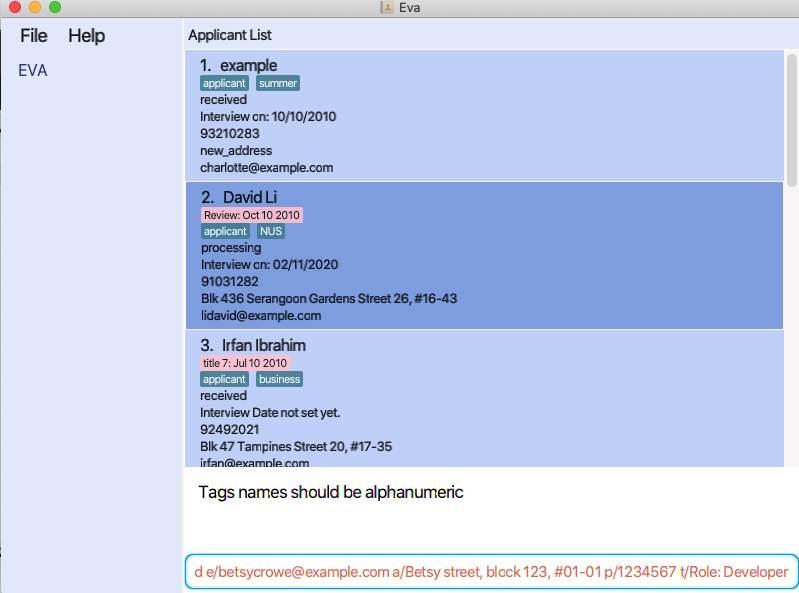Click the applicant tag on Irfan Ibrahim card
This screenshot has height=593, width=799.
[224, 379]
